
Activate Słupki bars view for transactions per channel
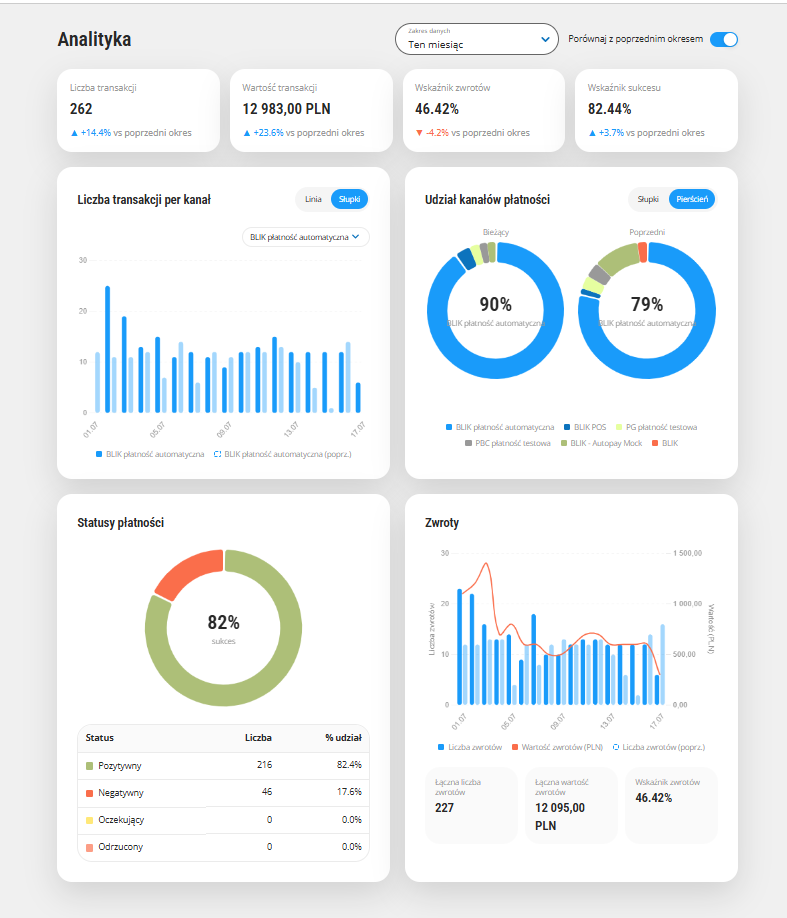350,199
